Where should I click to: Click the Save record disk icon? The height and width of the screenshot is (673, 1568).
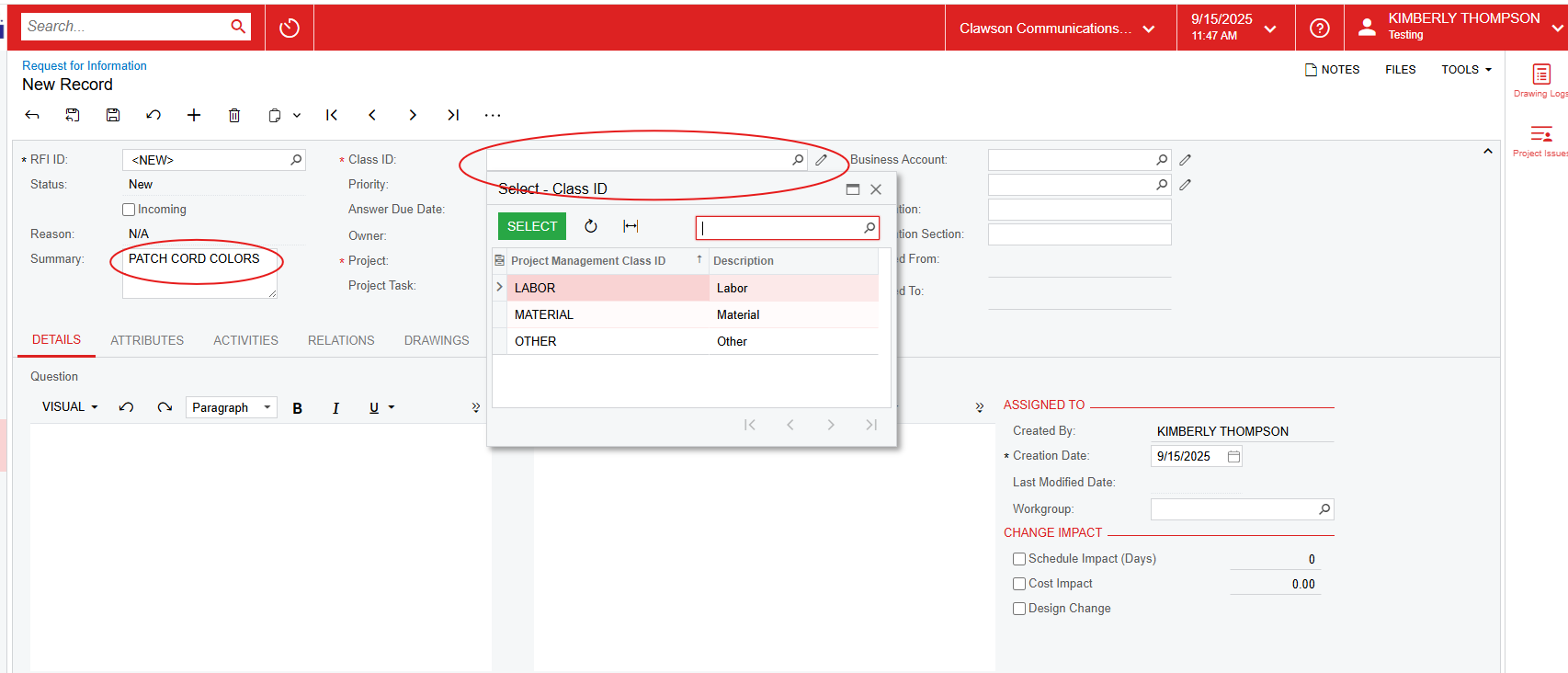[x=113, y=115]
